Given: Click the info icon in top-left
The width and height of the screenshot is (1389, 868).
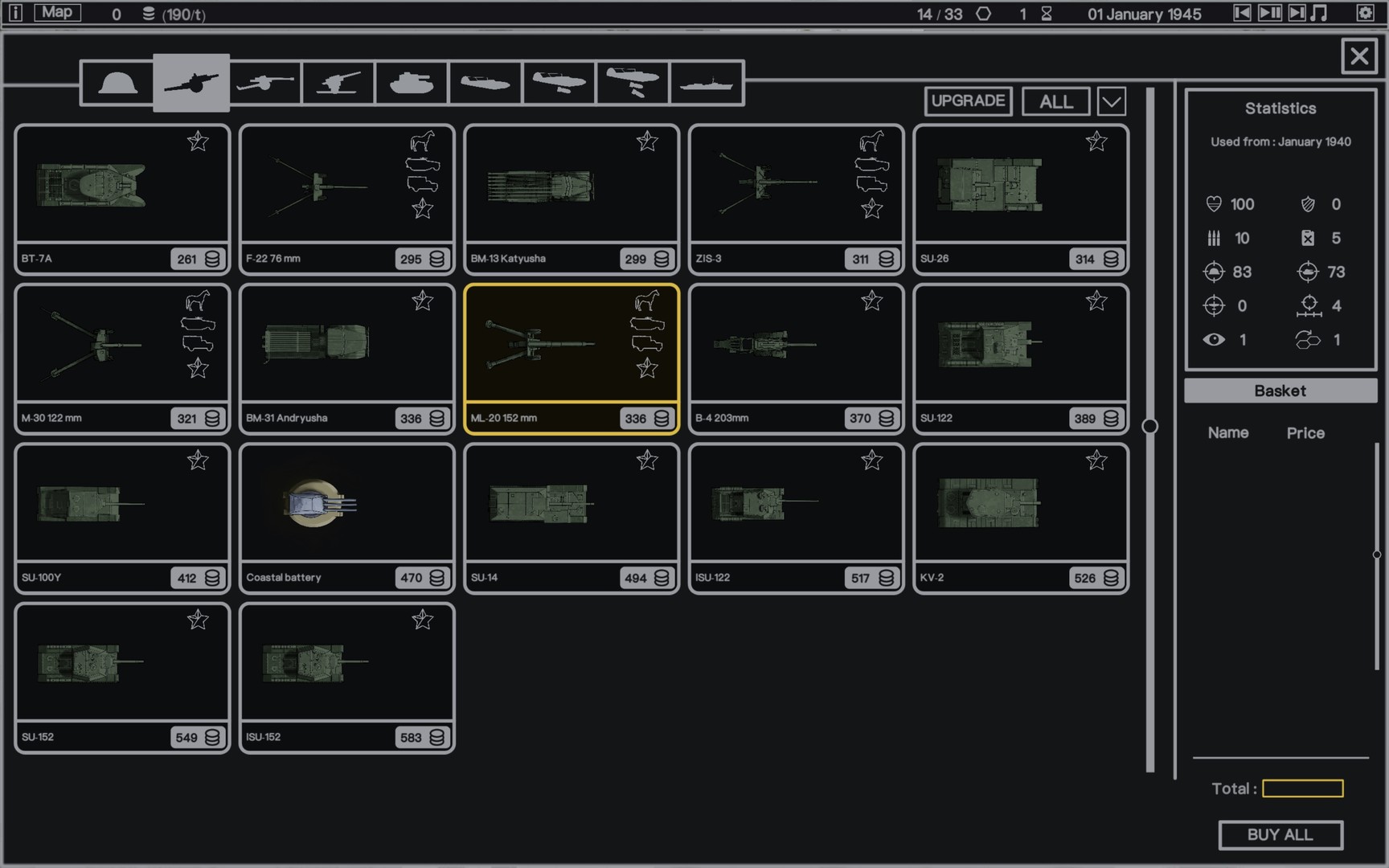Looking at the screenshot, I should [x=15, y=13].
